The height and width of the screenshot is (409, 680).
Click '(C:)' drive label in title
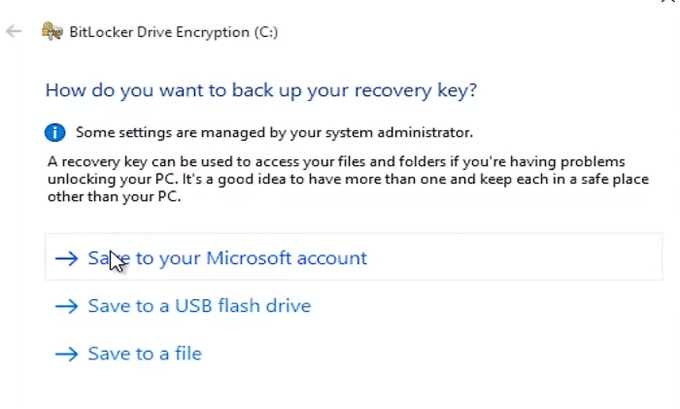click(264, 32)
